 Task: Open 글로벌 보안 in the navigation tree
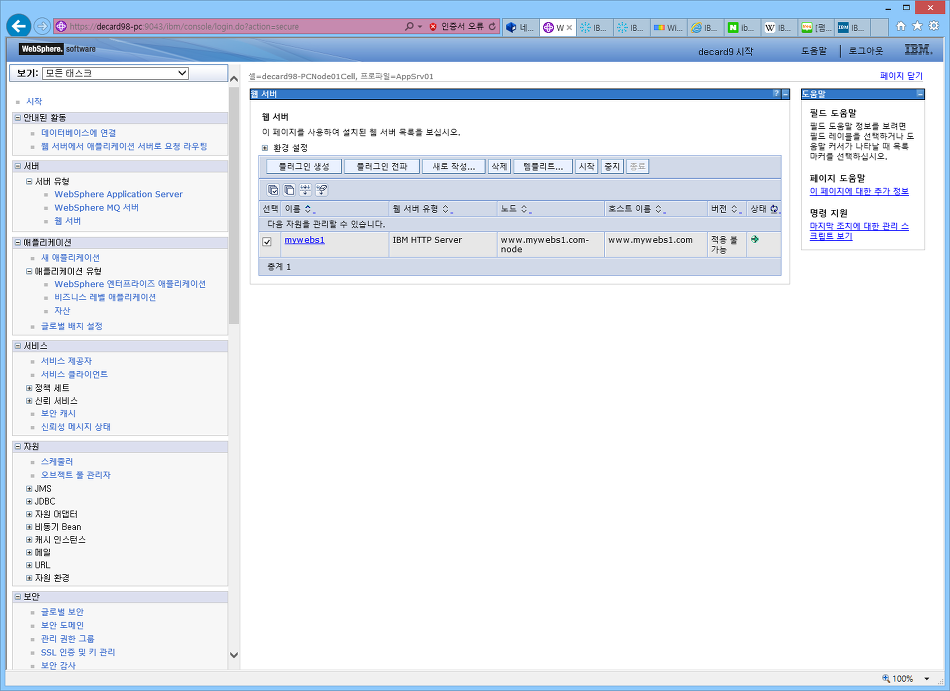click(62, 612)
